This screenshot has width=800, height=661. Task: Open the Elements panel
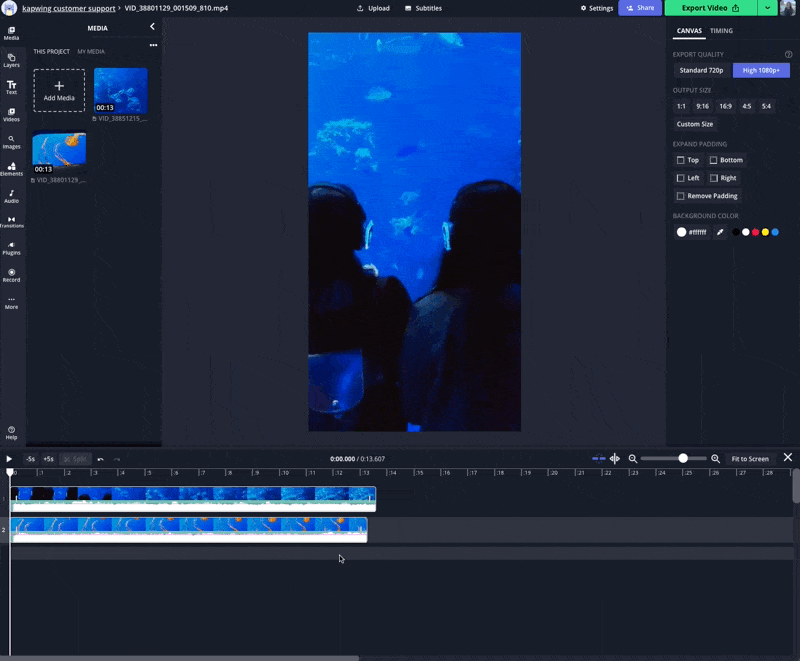(11, 168)
